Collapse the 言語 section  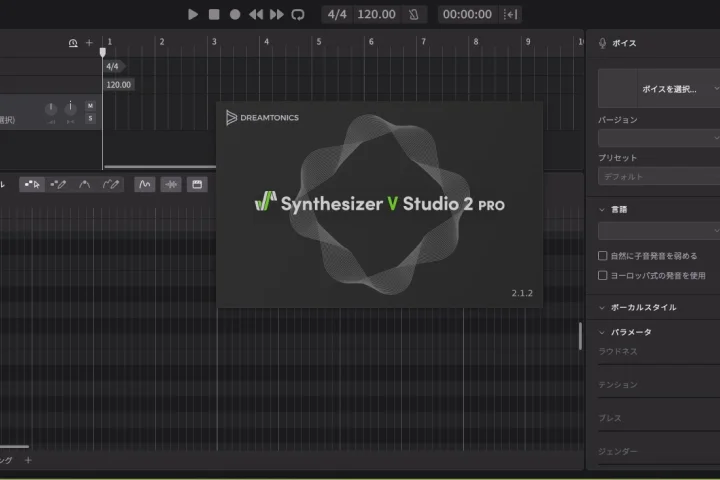(602, 210)
